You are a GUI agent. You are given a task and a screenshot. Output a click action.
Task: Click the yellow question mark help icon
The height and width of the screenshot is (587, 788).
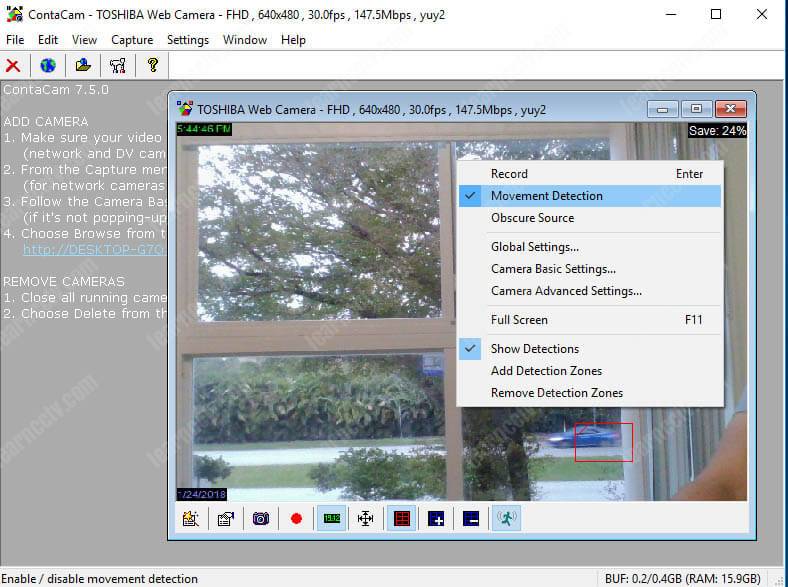pos(152,66)
